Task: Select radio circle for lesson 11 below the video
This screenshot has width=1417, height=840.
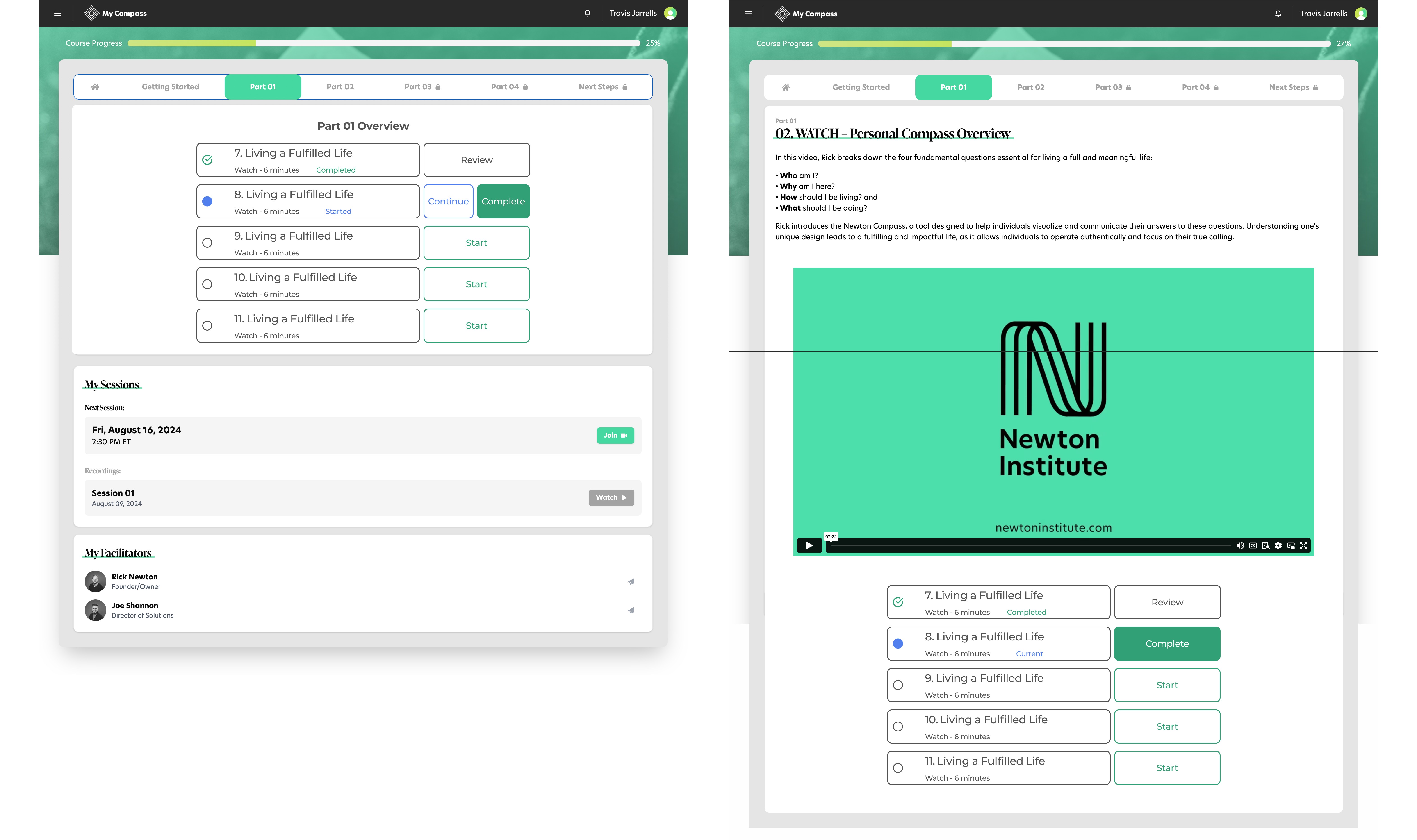Action: pos(898,768)
